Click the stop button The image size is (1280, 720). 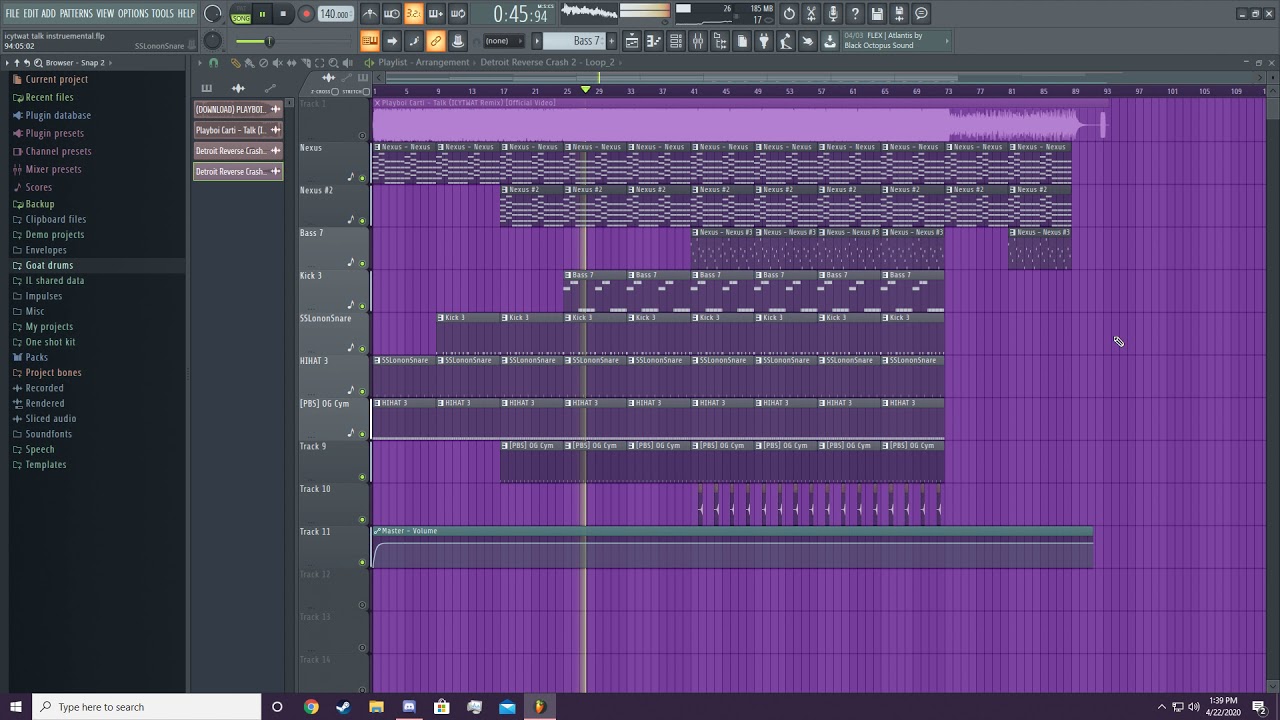point(283,14)
